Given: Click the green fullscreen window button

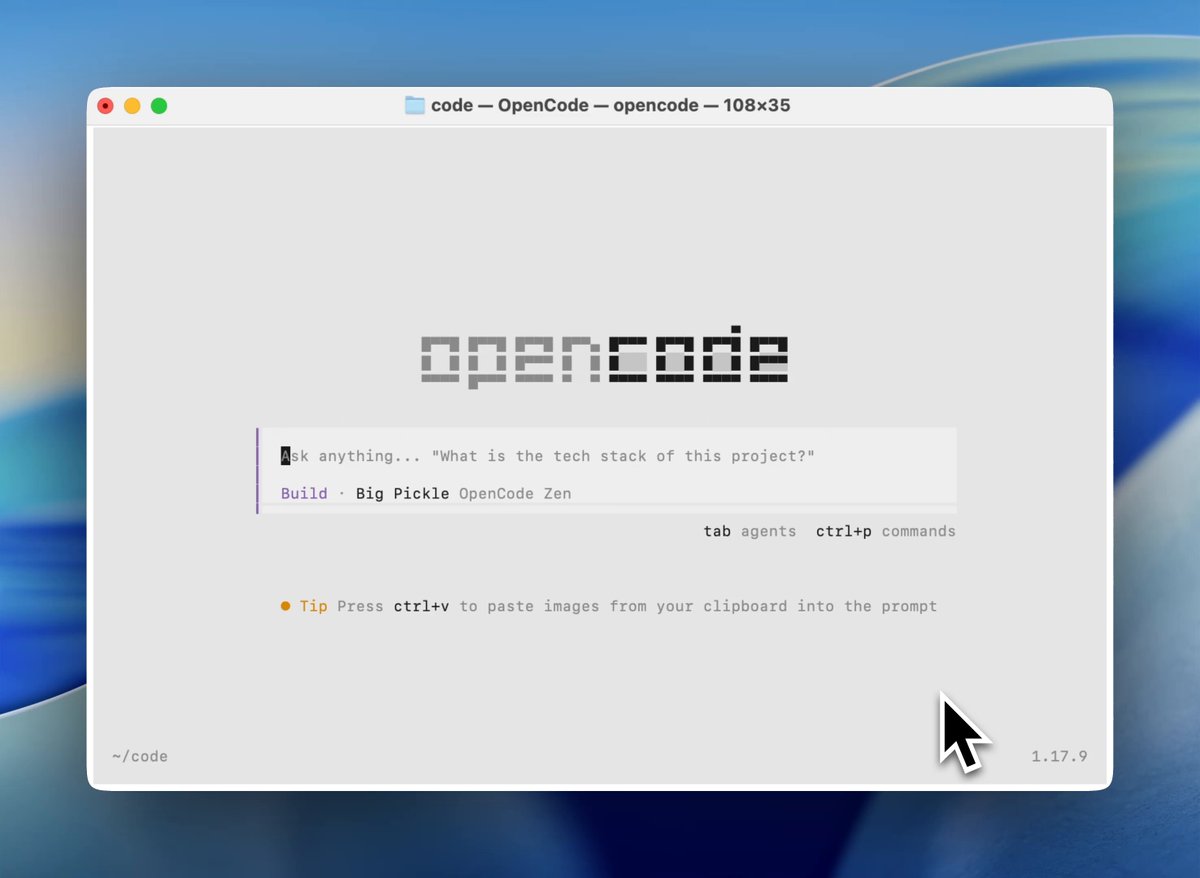Looking at the screenshot, I should (159, 105).
